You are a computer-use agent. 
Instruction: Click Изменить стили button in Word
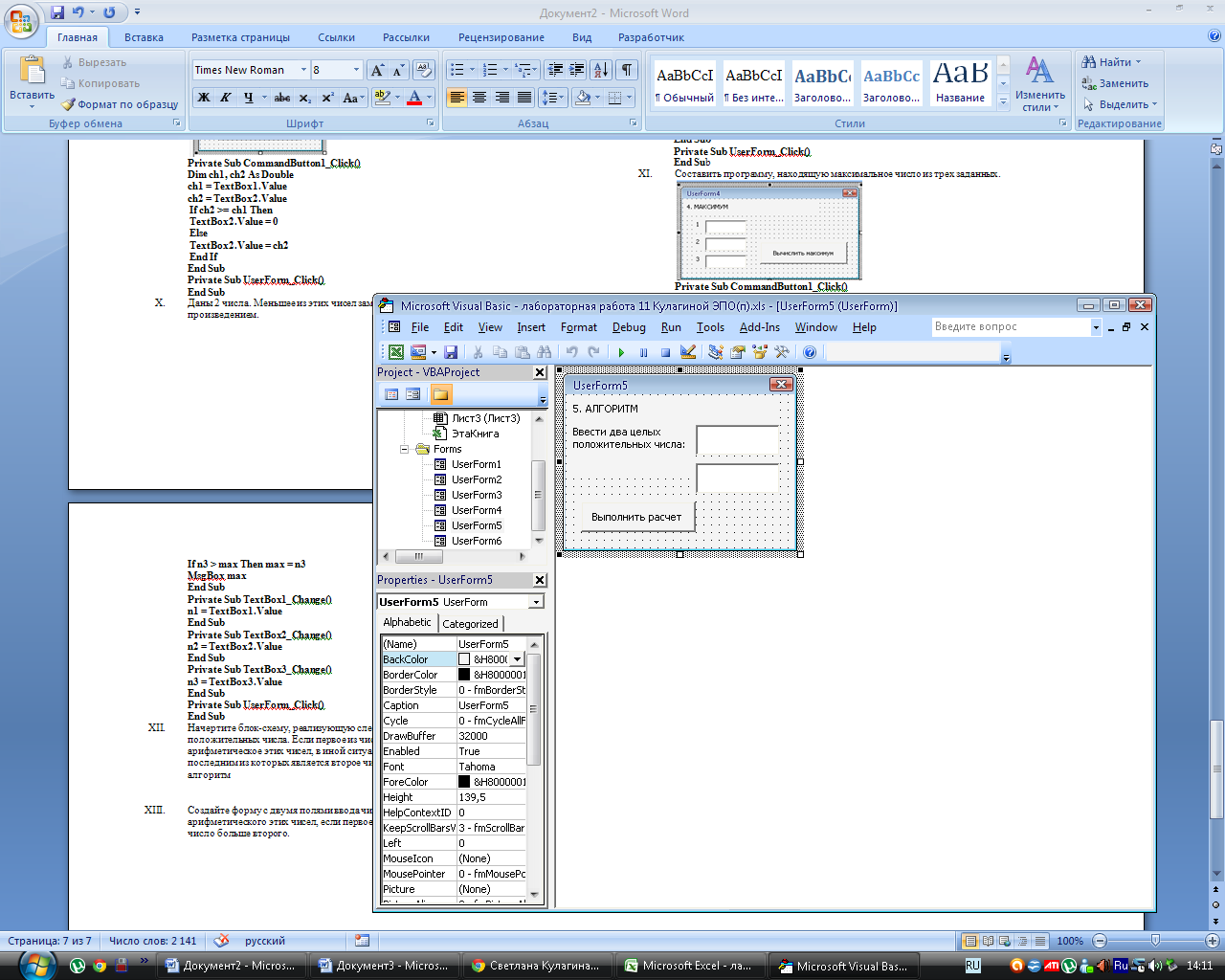[x=1040, y=83]
